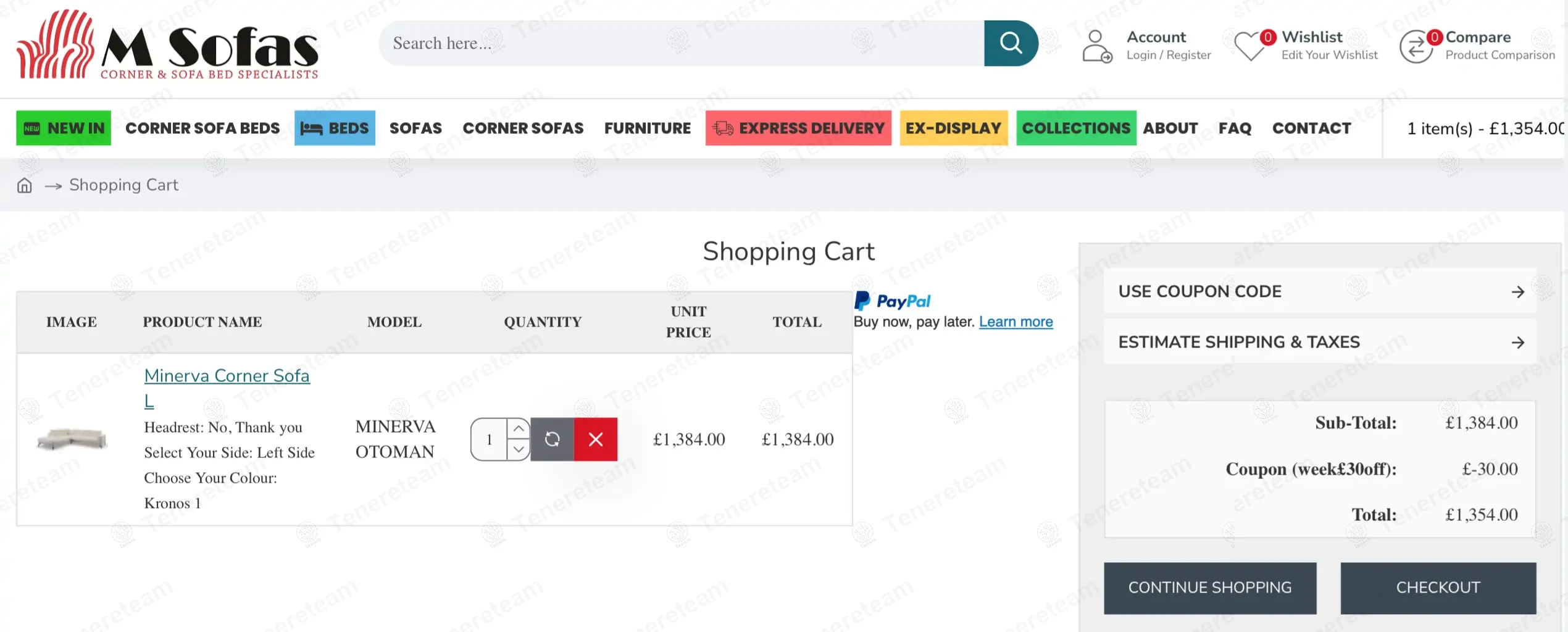Decrease quantity with down arrow

pos(519,450)
